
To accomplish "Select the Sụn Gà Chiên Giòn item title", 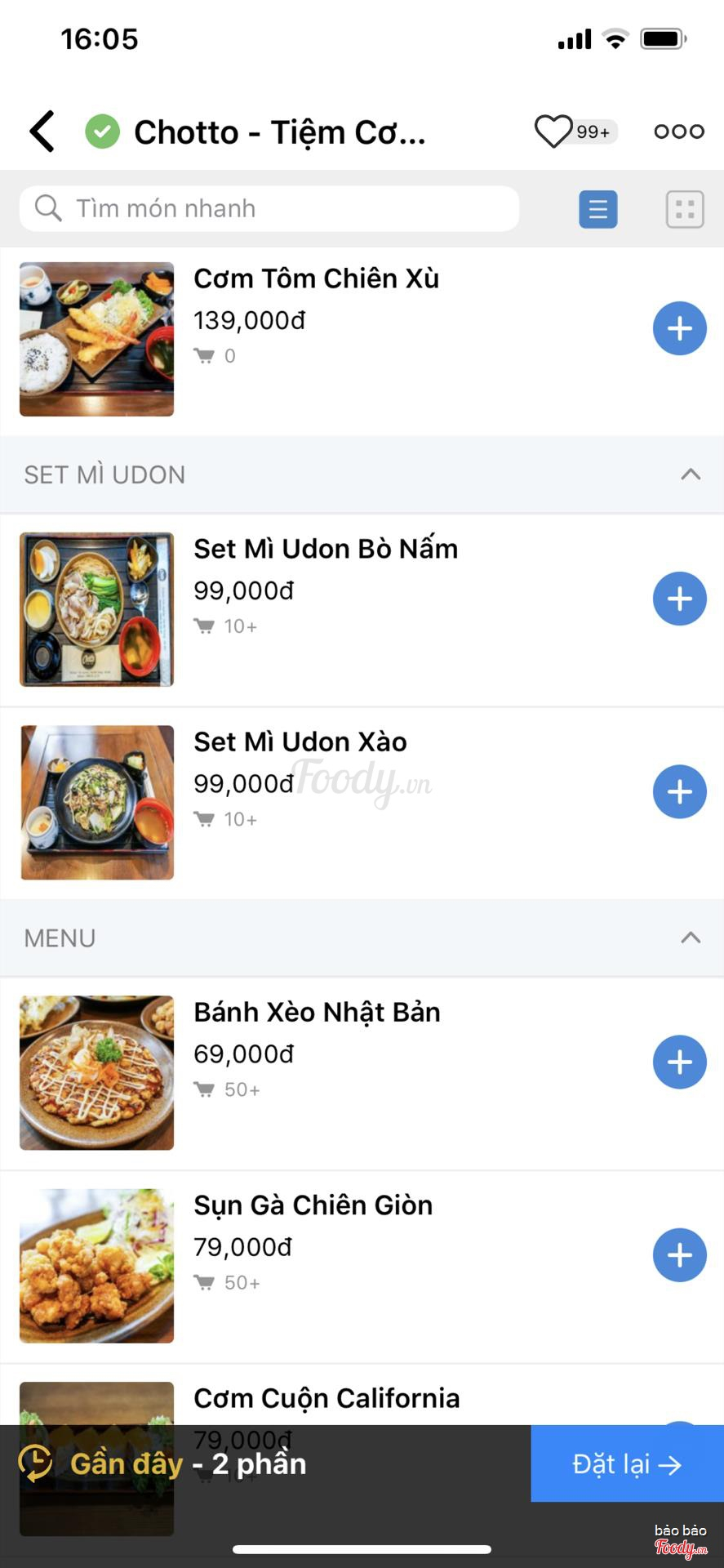I will click(313, 1205).
